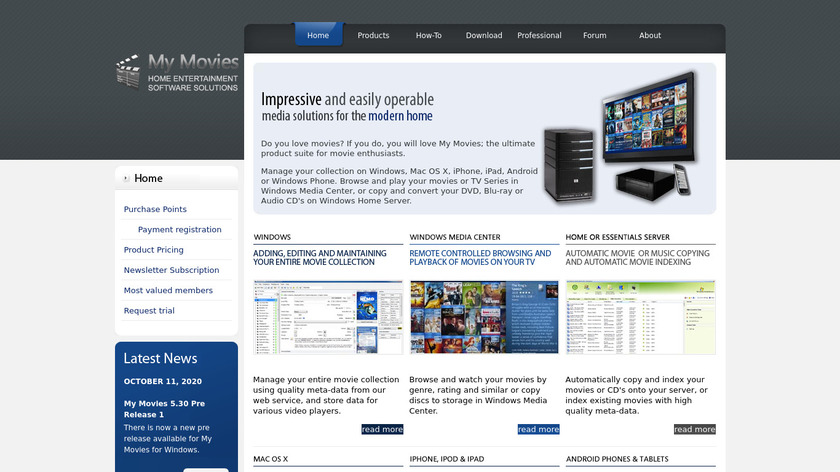The height and width of the screenshot is (472, 840).
Task: Open the About navigation item
Action: coord(650,35)
